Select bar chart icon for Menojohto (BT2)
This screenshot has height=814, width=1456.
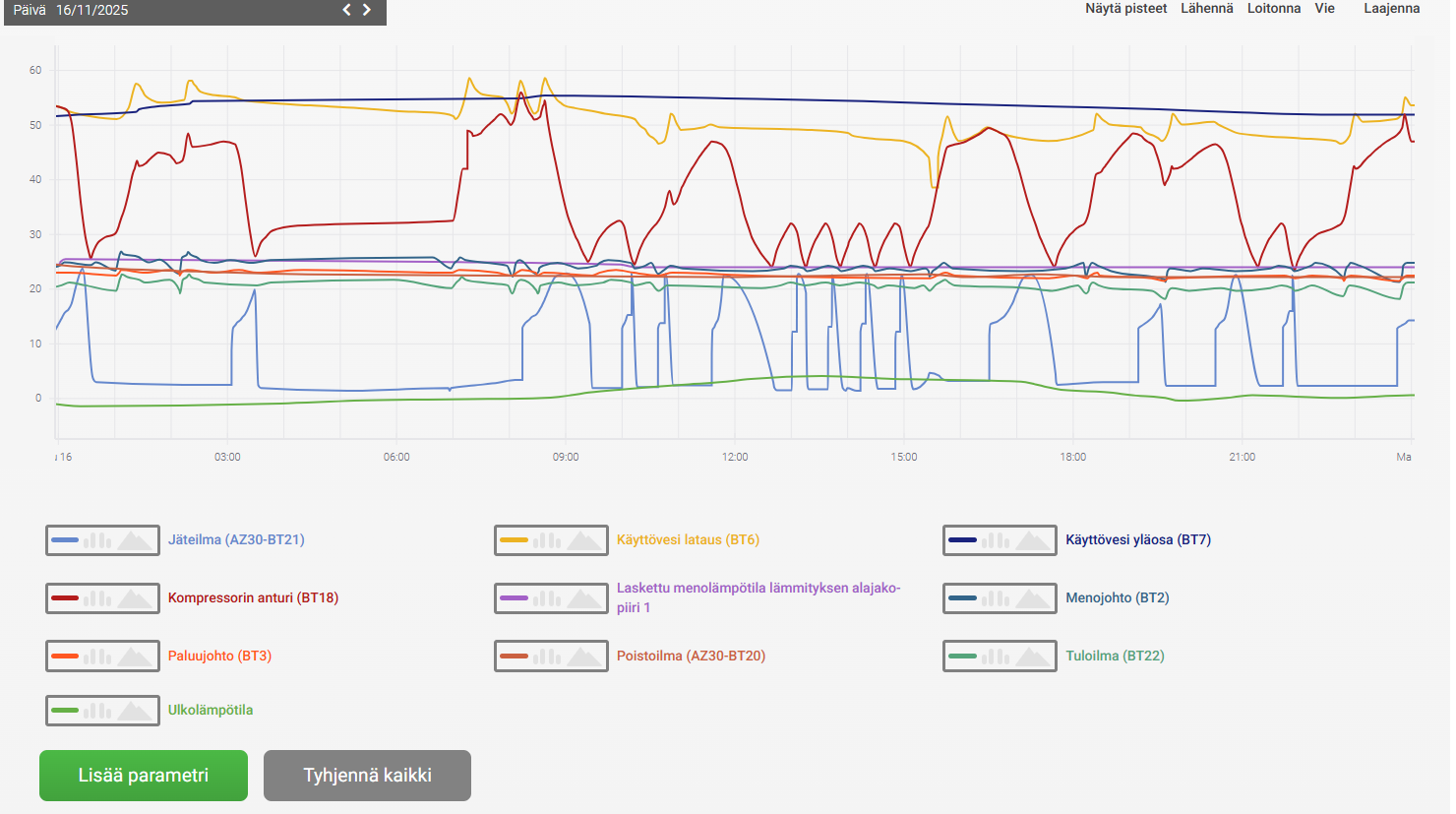(995, 598)
